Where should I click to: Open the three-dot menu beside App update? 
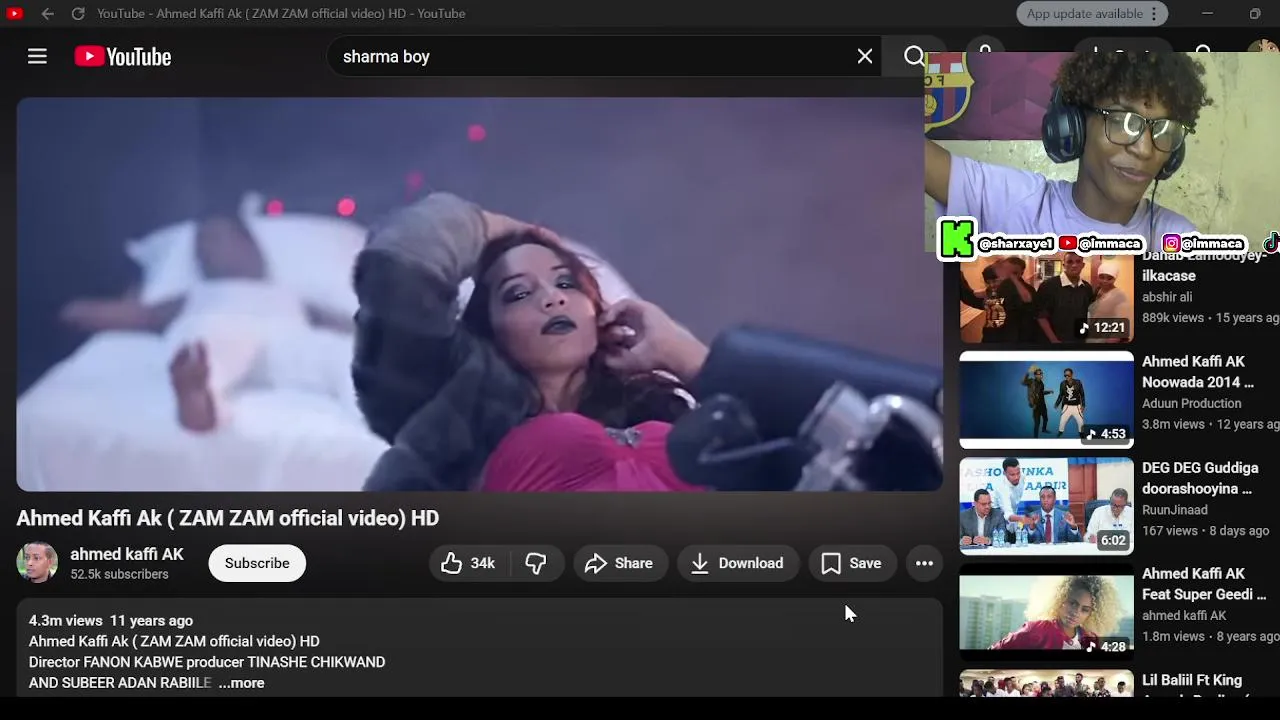point(1154,14)
